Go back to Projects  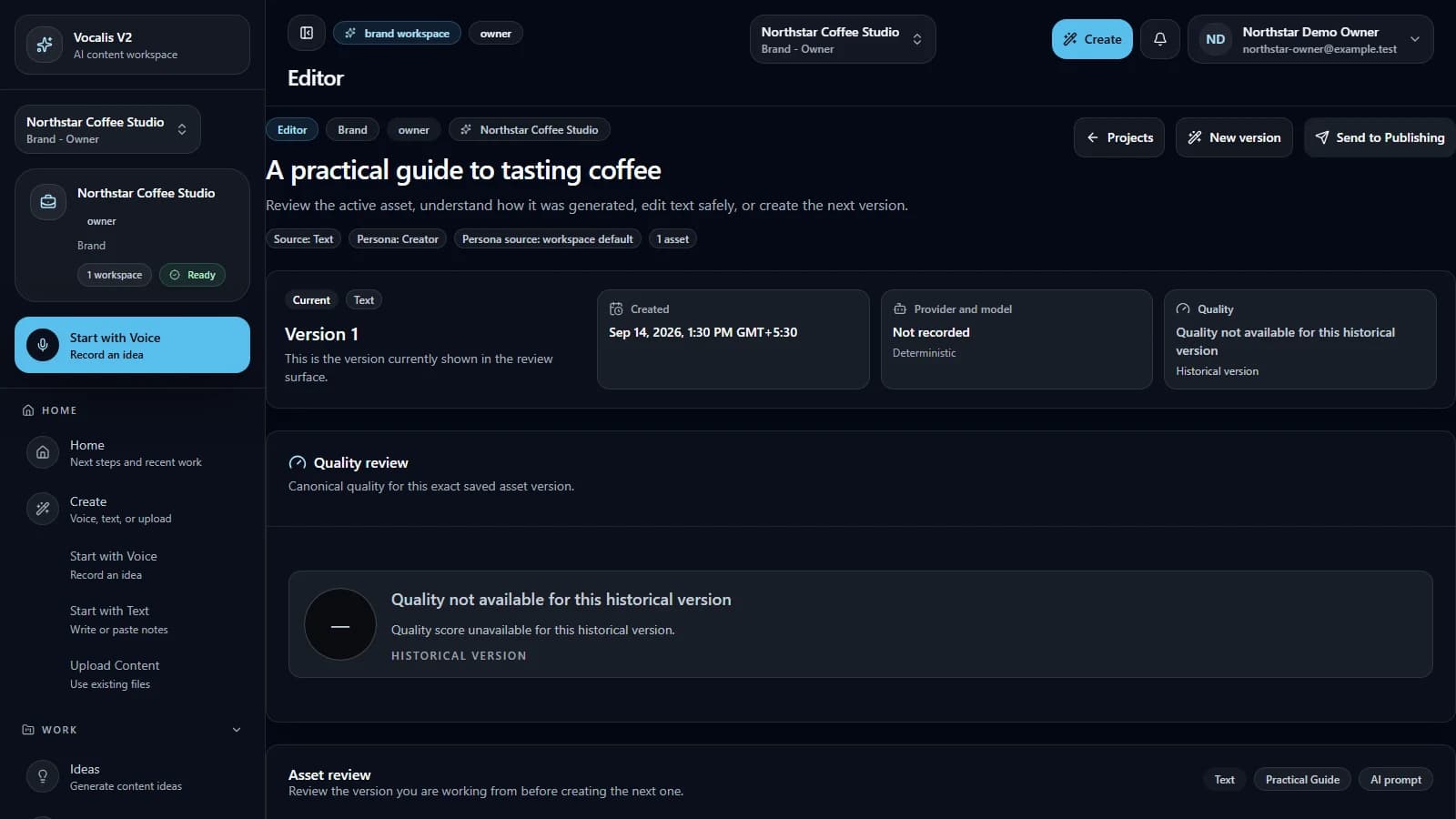tap(1119, 137)
